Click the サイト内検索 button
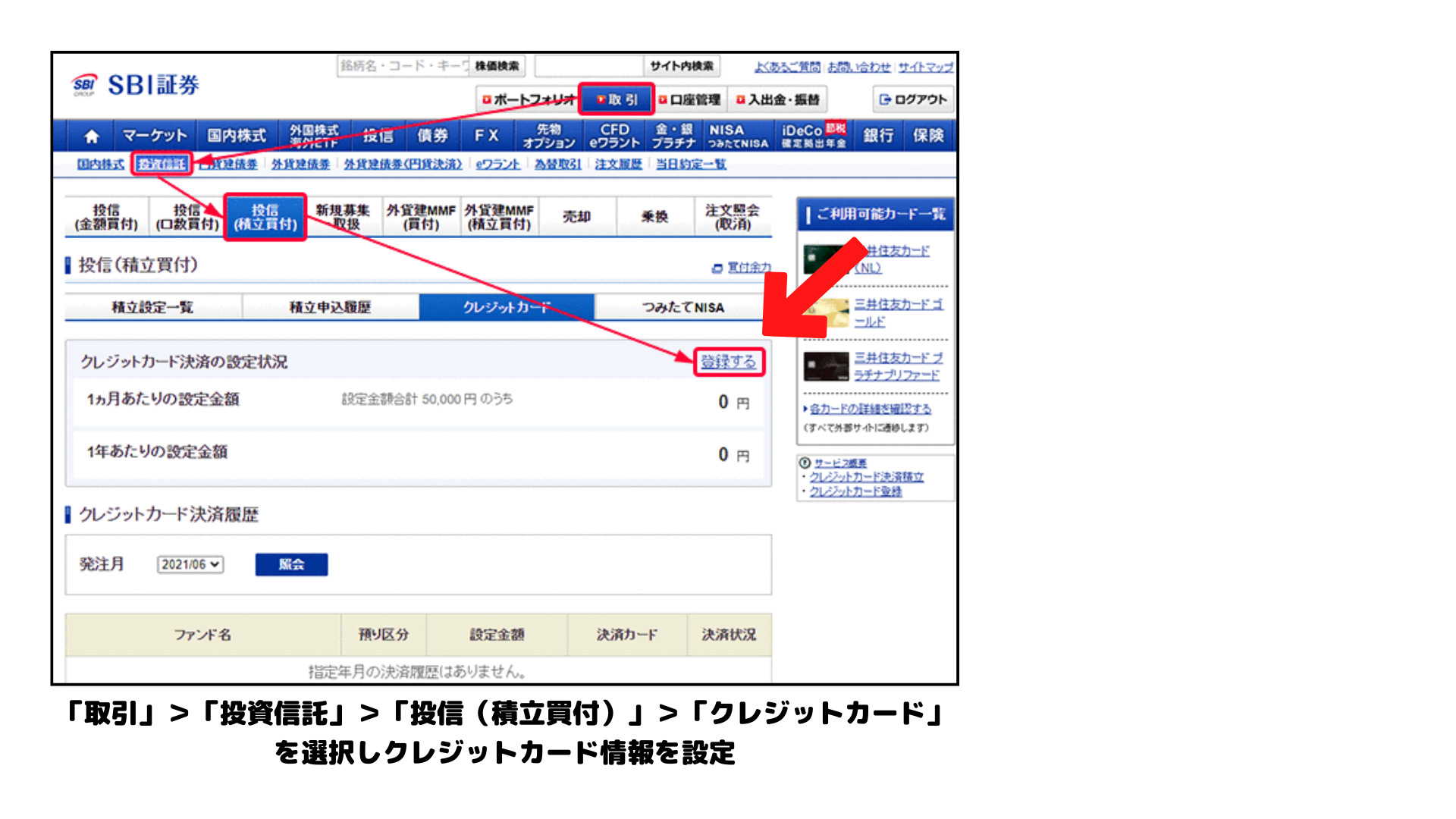Screen dimensions: 1456x819 682,66
